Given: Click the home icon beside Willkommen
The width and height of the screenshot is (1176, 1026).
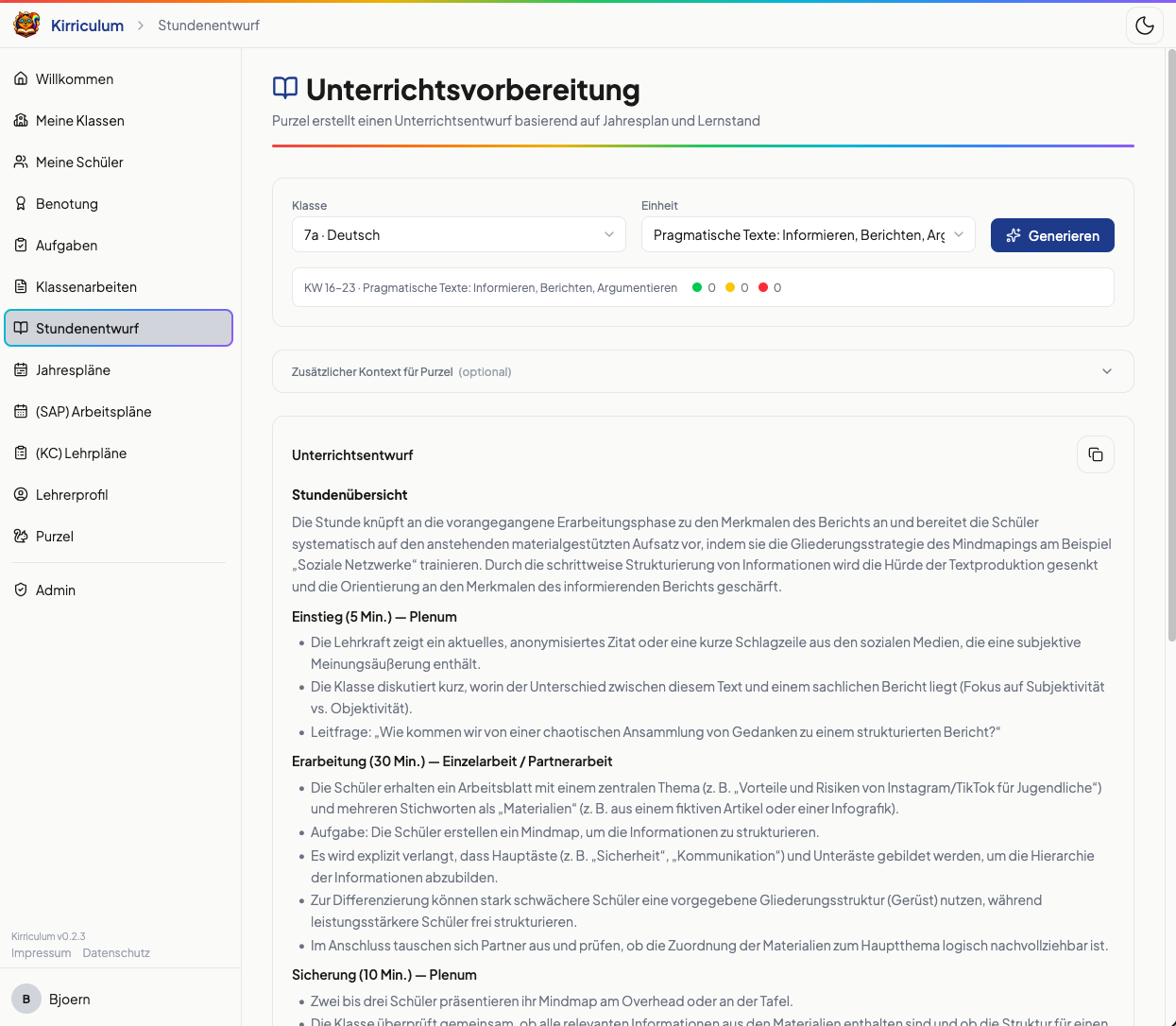Looking at the screenshot, I should [21, 78].
